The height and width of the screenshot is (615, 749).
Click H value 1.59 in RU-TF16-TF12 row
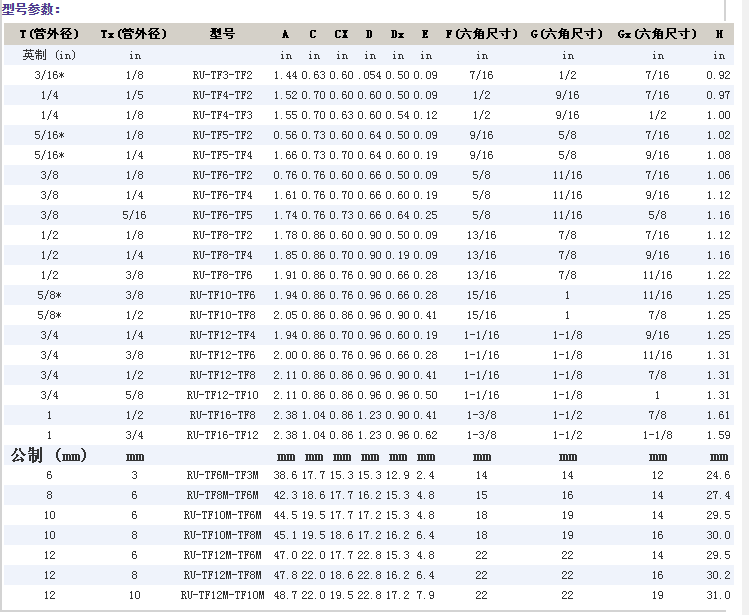tap(718, 436)
